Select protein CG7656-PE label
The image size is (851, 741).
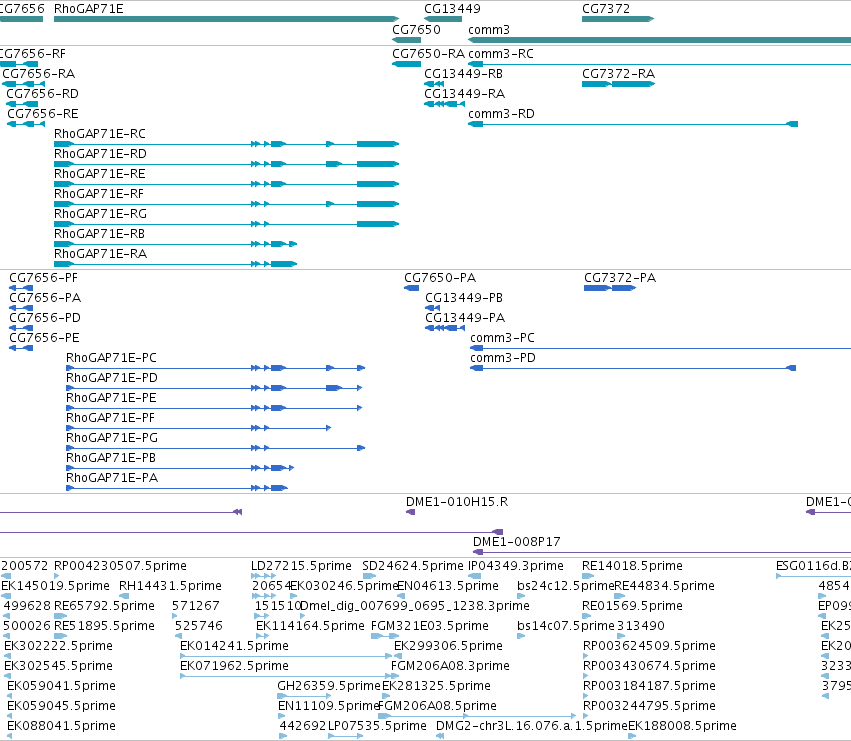tap(45, 338)
